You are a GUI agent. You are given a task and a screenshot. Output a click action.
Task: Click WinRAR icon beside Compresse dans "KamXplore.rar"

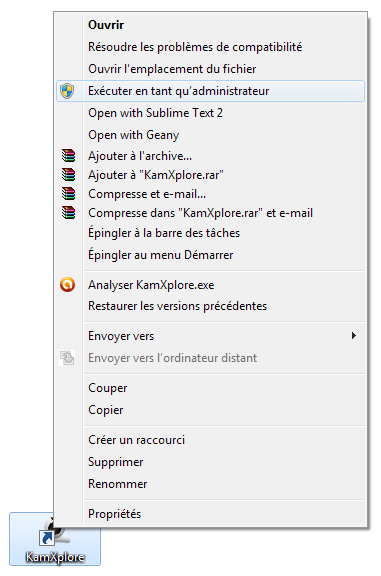[68, 213]
